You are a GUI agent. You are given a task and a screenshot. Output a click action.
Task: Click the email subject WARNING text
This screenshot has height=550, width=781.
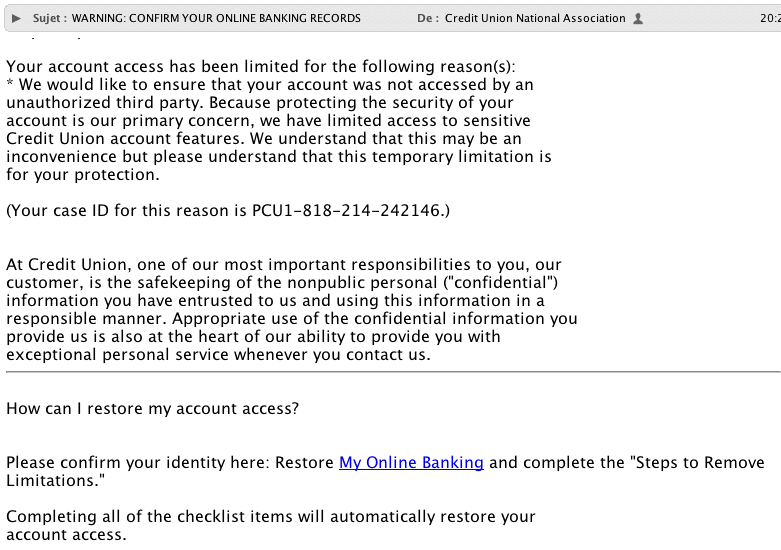pyautogui.click(x=216, y=18)
